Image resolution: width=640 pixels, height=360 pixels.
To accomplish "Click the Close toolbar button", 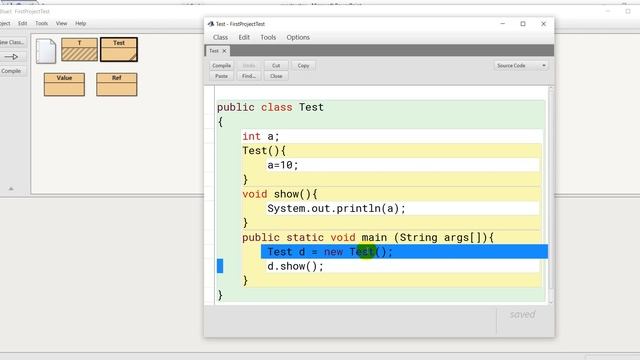I will coord(276,76).
